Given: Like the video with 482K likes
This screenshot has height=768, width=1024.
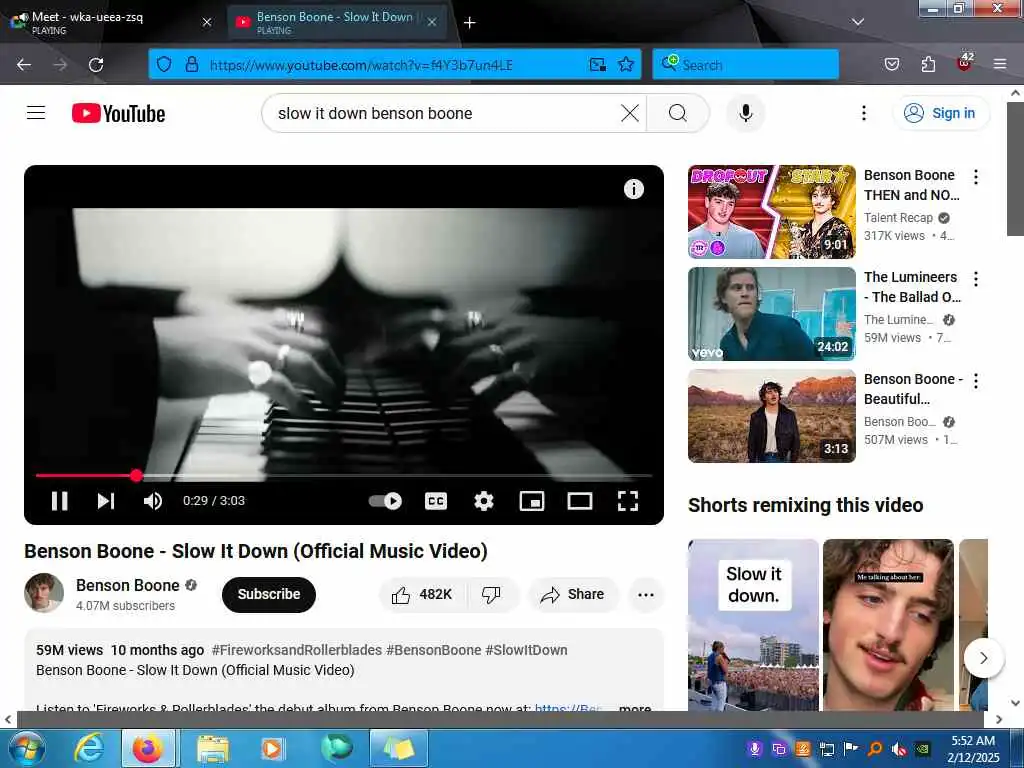Looking at the screenshot, I should tap(422, 594).
